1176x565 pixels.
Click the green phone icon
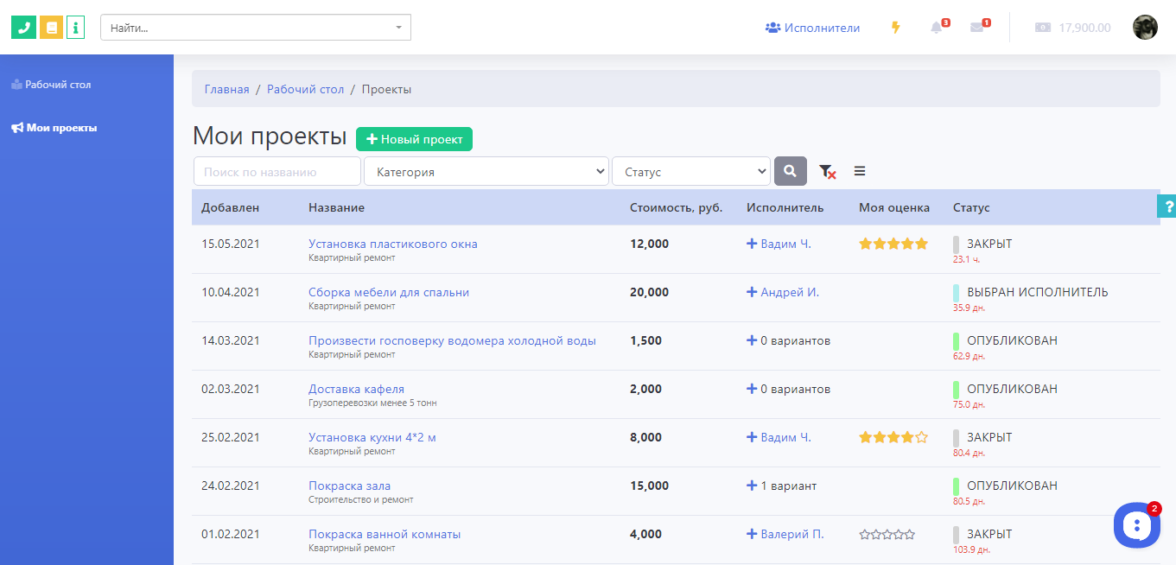click(x=23, y=27)
